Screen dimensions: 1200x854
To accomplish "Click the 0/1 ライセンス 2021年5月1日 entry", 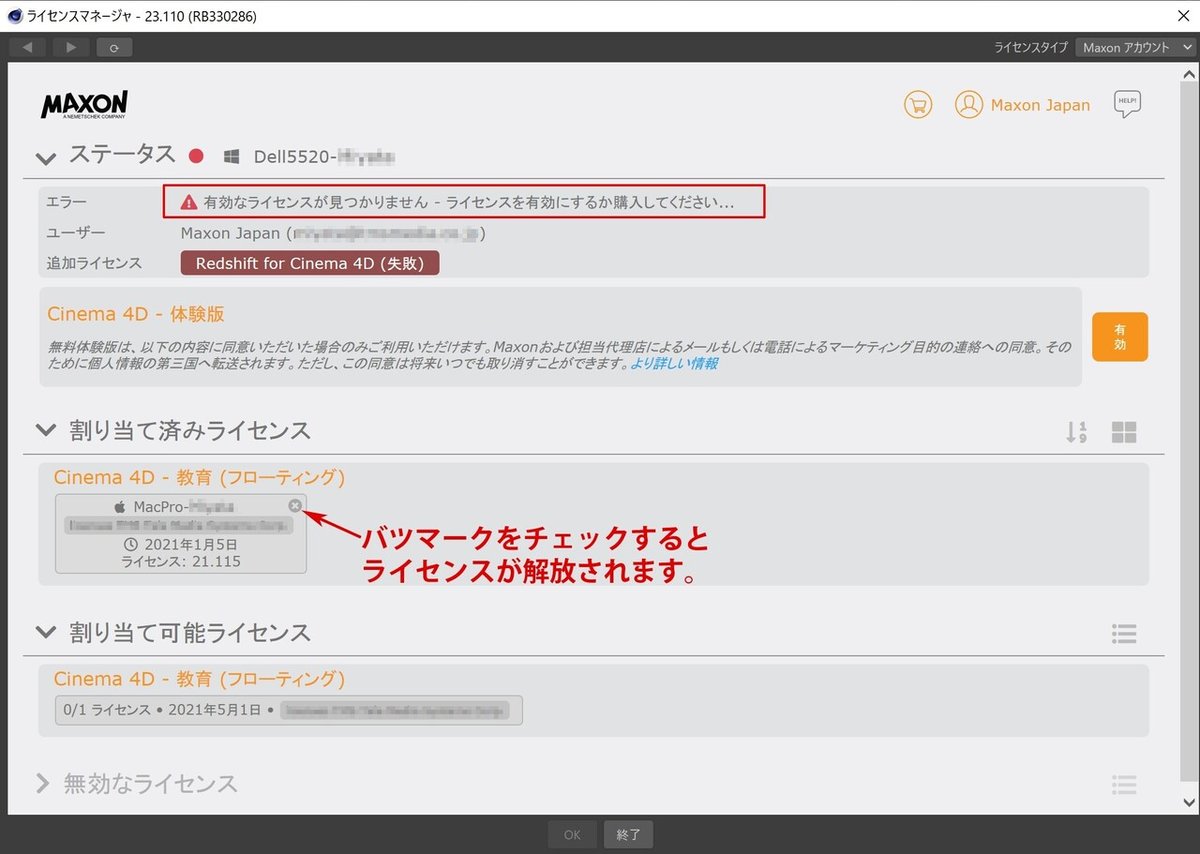I will [x=289, y=710].
